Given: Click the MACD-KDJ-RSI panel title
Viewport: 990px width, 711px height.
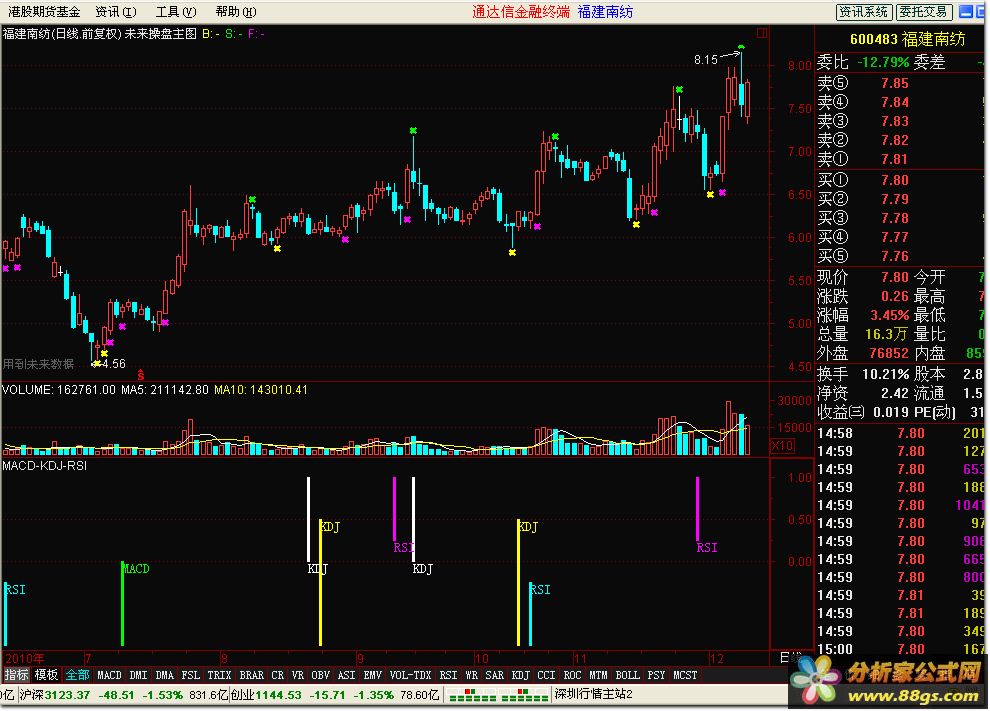Looking at the screenshot, I should pos(44,466).
